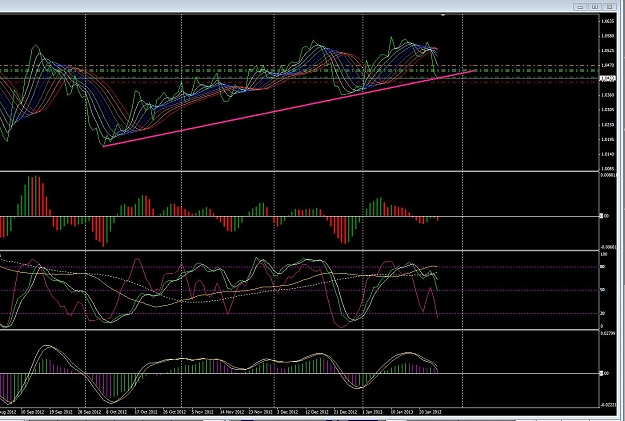This screenshot has width=625, height=421.
Task: Click price level 1.0470 on the scale
Action: pos(608,65)
